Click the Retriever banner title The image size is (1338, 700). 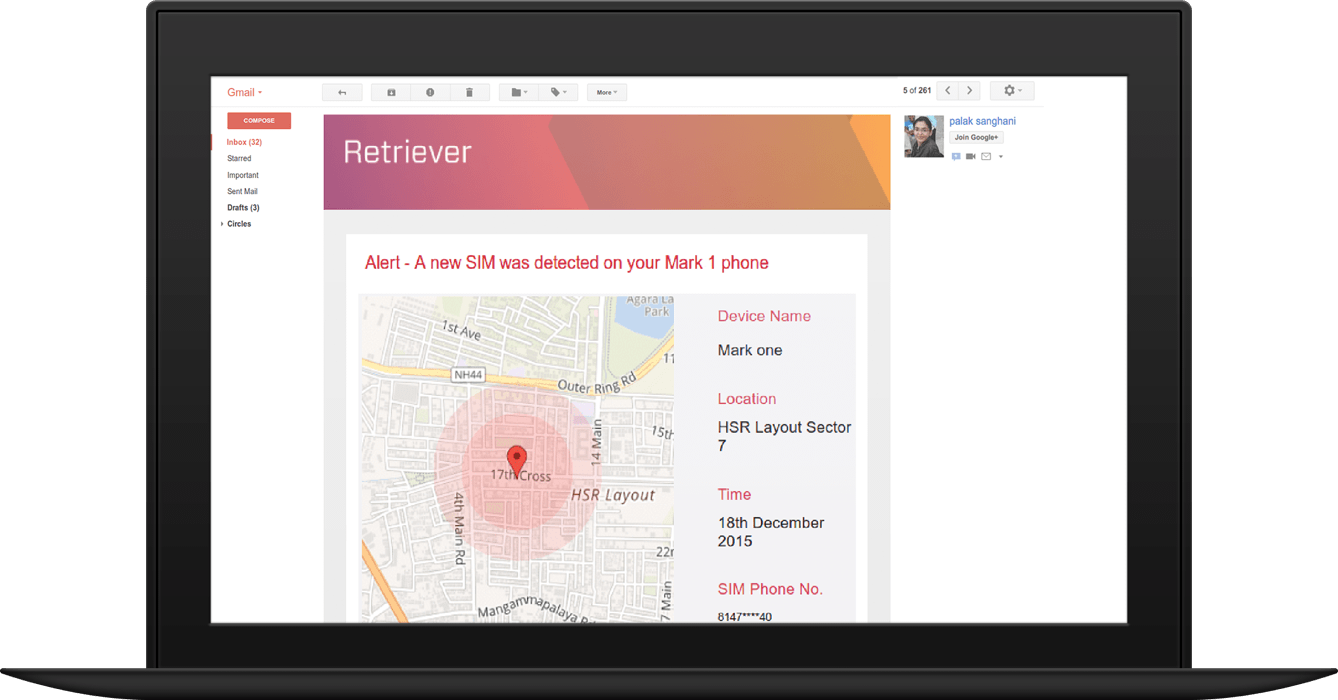click(x=407, y=152)
